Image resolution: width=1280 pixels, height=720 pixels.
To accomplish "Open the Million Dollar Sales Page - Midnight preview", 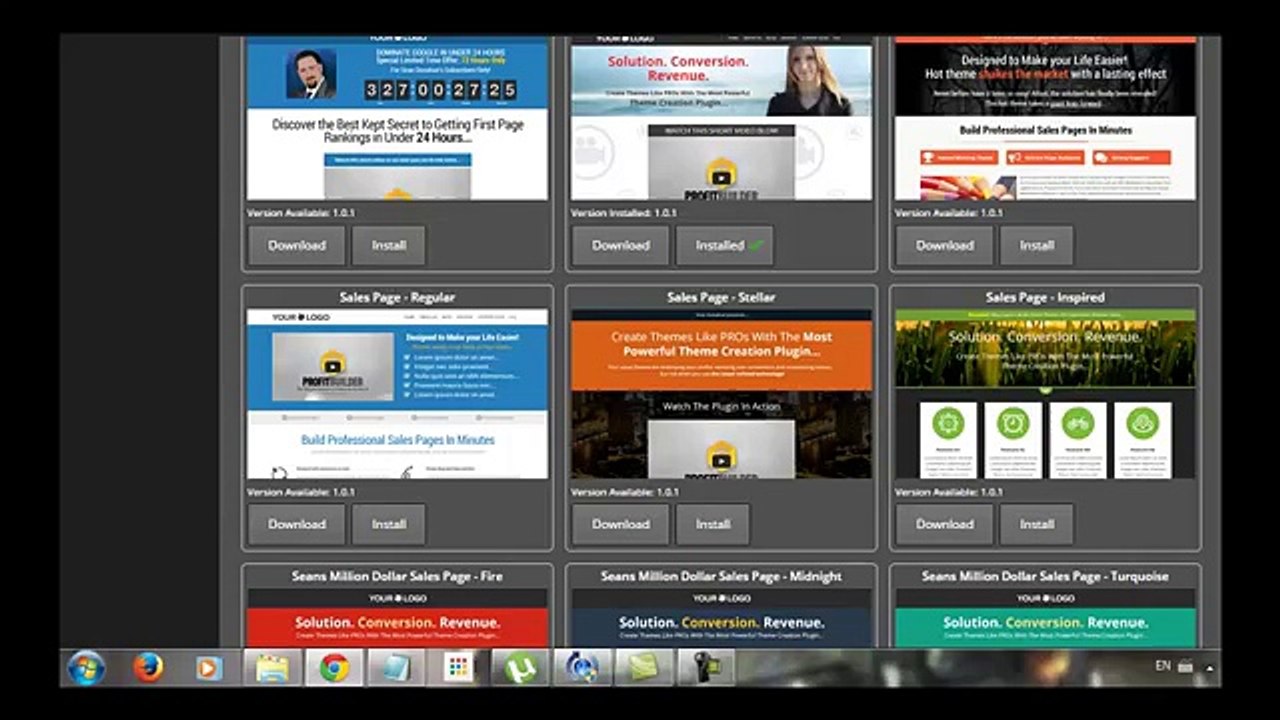I will point(721,617).
